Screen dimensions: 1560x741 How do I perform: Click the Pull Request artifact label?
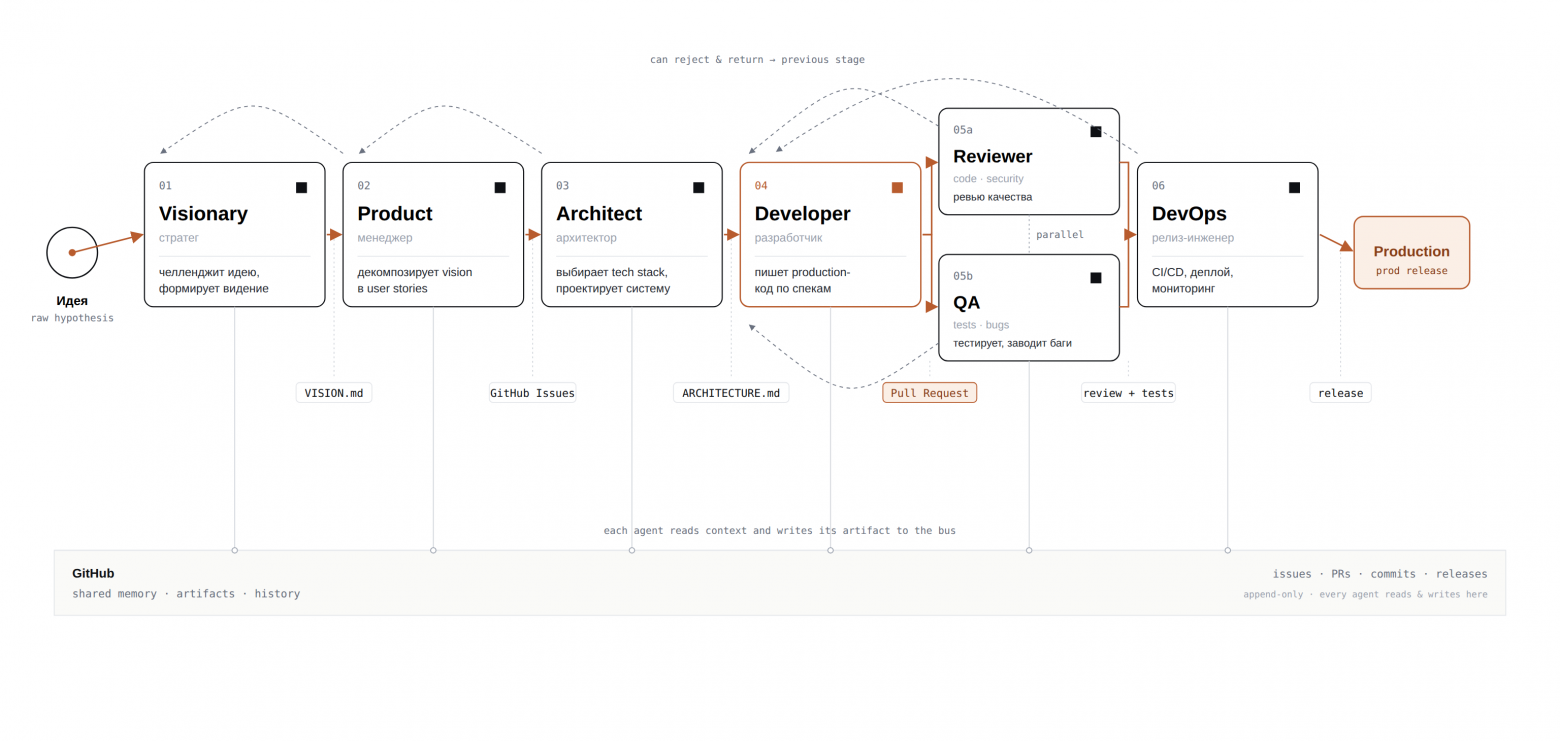click(x=929, y=393)
